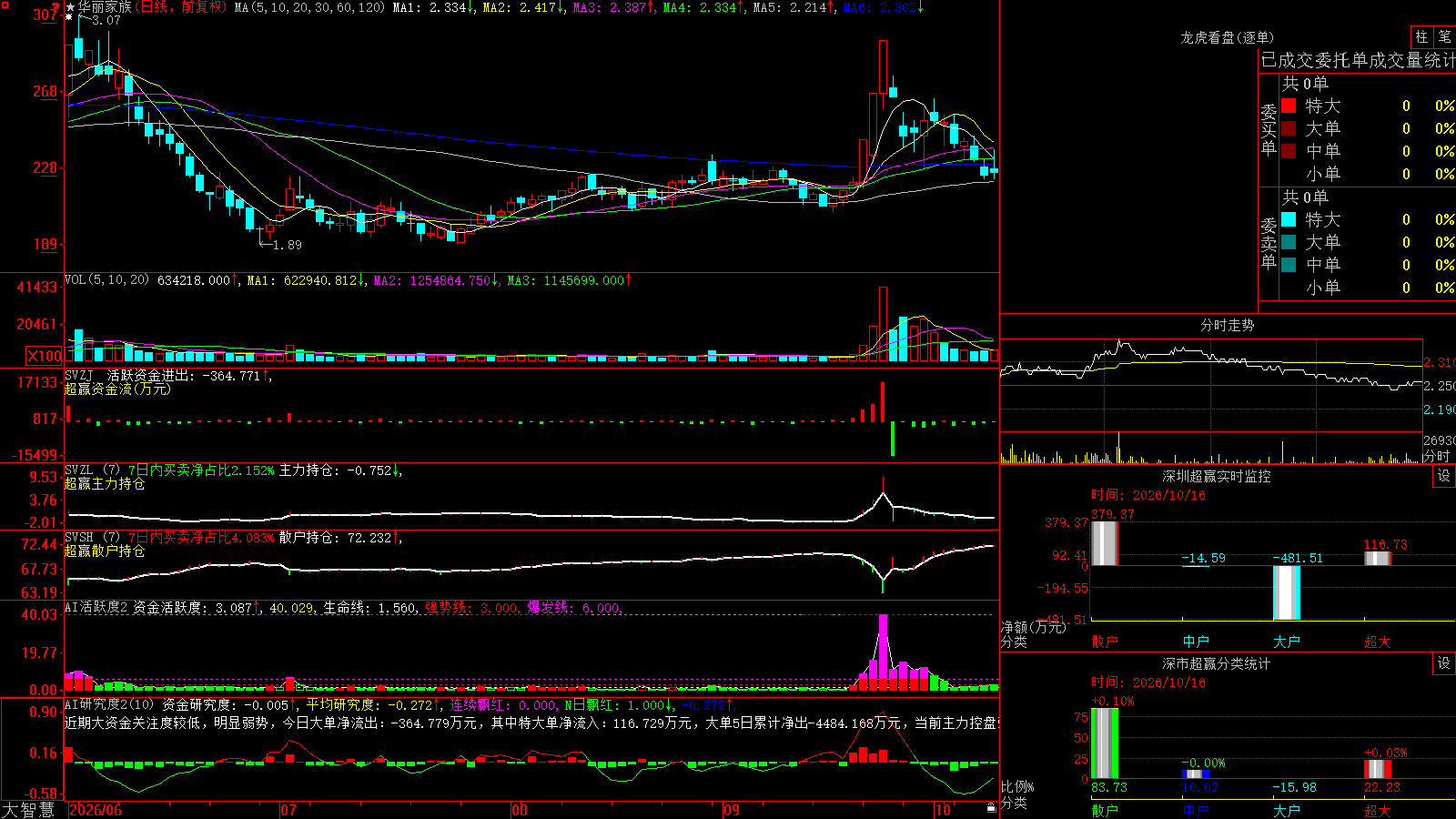
Task: Switch the 龙虎看盘 panel to 笔 mode
Action: pos(1444,36)
